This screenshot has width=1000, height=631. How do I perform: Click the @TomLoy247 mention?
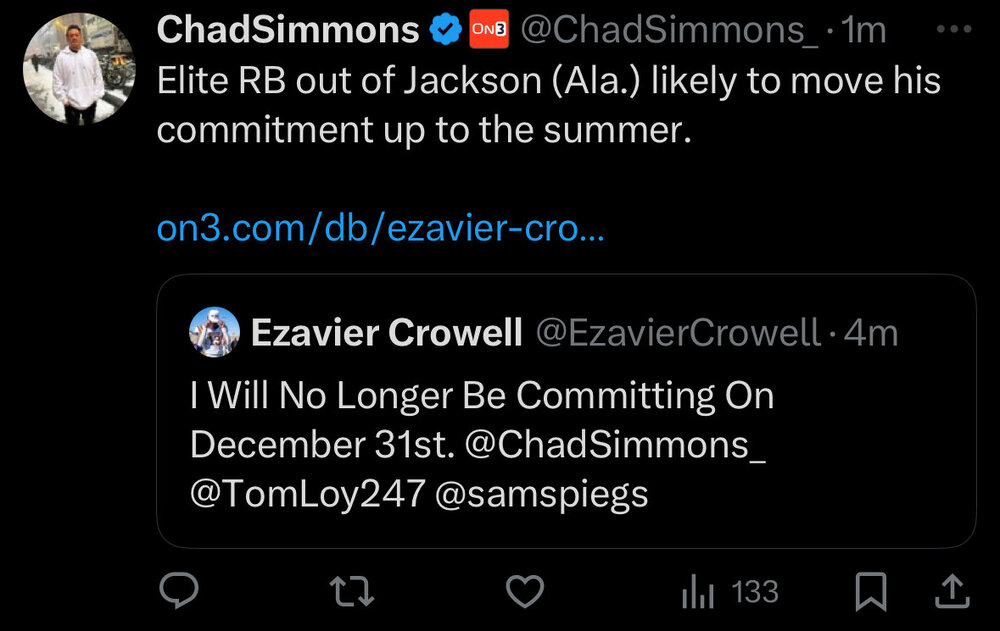point(307,493)
